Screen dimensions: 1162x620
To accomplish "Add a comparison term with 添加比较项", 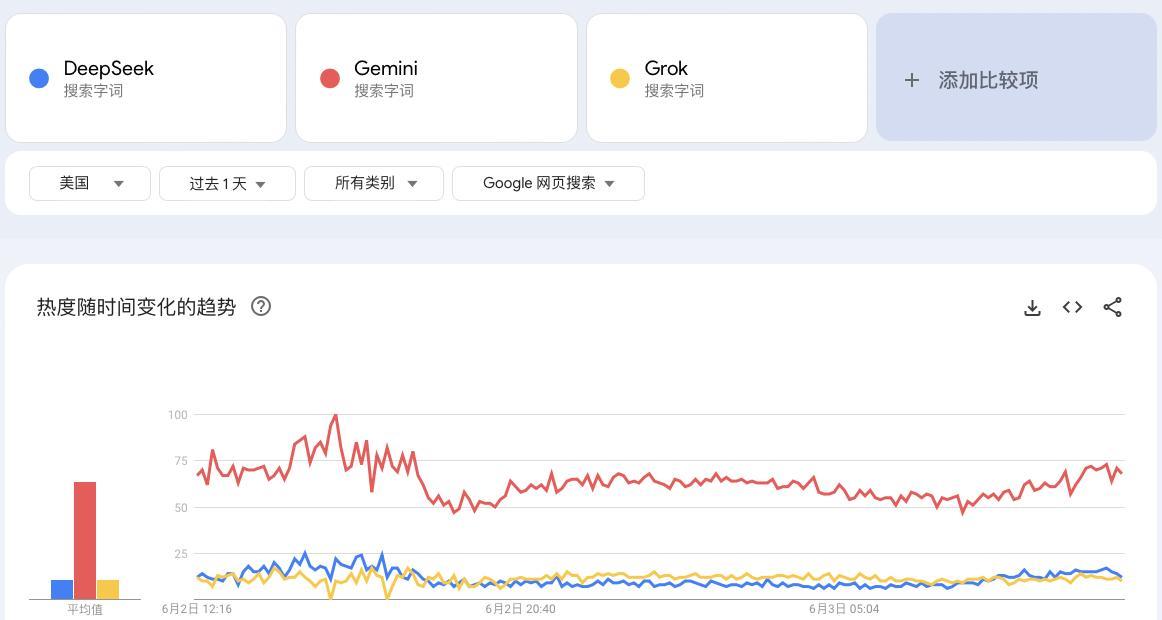I will point(1016,78).
